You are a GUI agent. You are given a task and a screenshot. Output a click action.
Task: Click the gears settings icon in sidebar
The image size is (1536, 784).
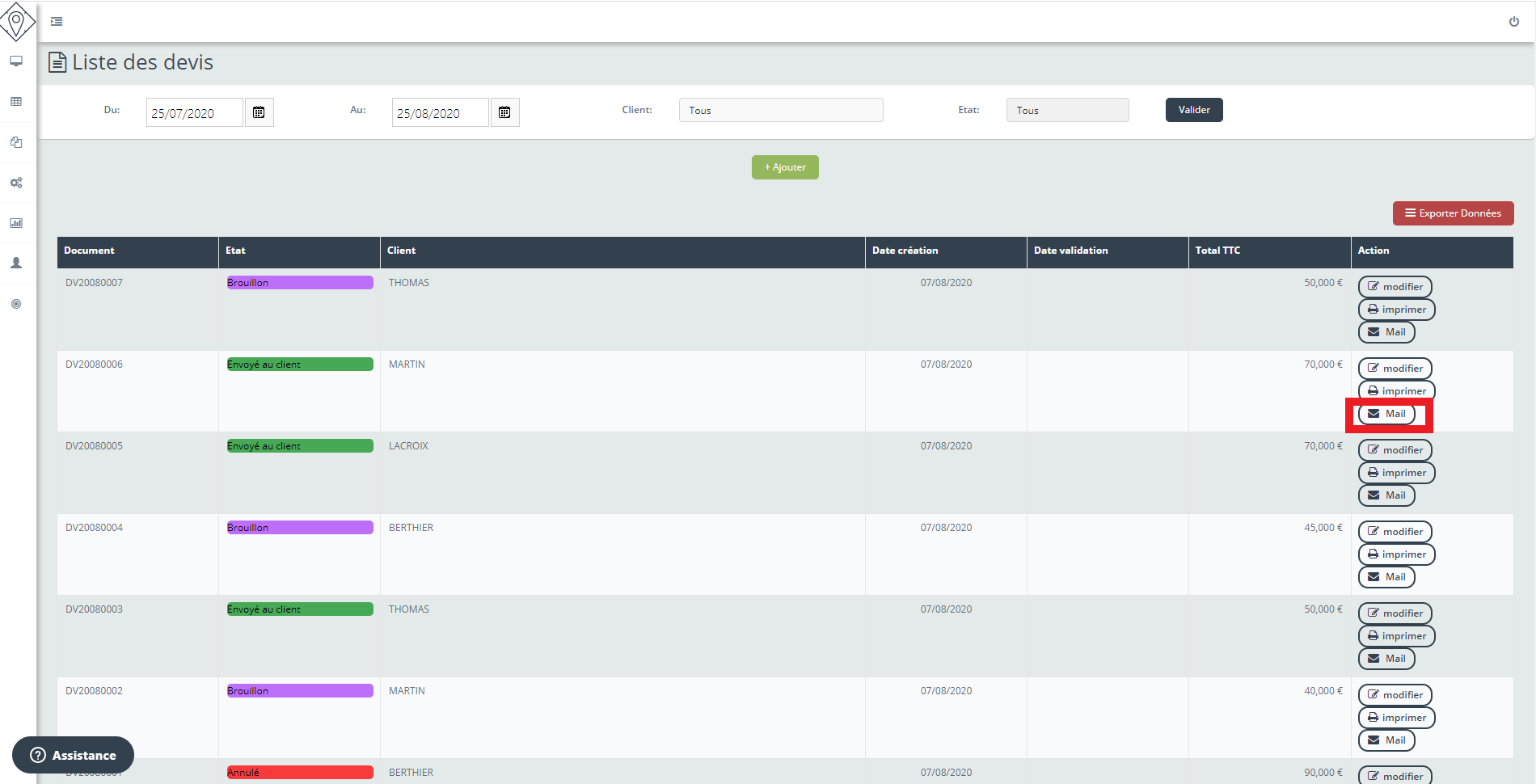(x=16, y=183)
